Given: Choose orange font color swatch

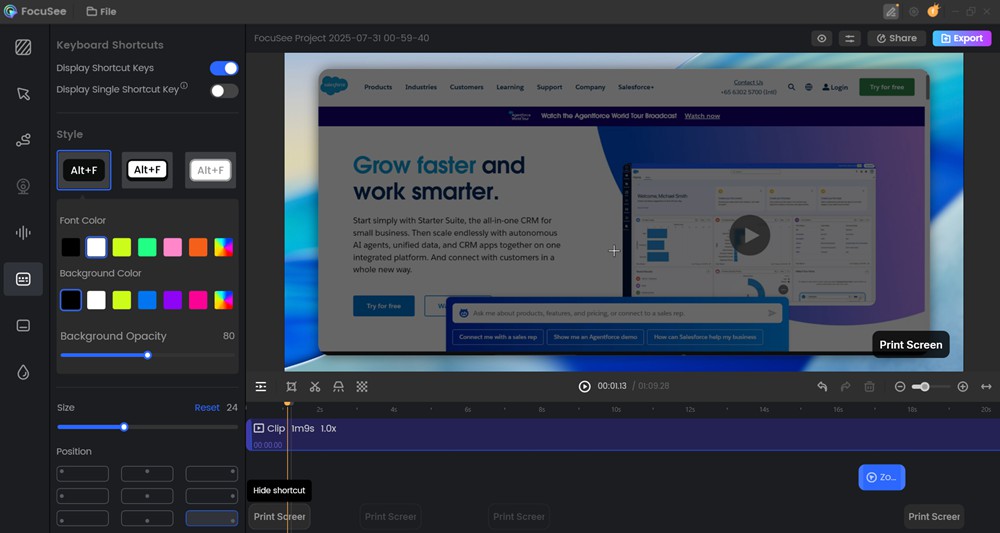Looking at the screenshot, I should (x=198, y=247).
